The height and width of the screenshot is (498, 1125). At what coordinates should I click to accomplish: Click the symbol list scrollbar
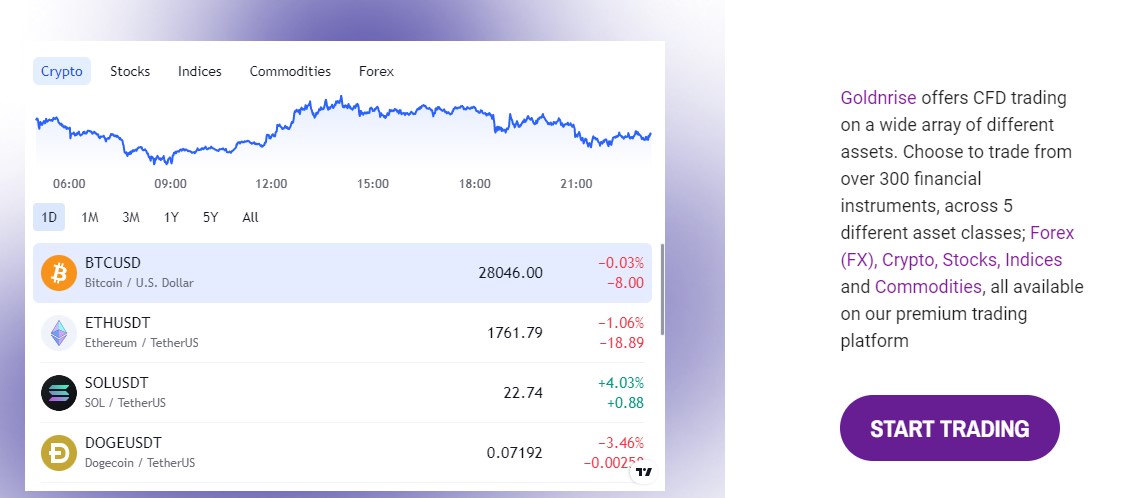tap(662, 290)
